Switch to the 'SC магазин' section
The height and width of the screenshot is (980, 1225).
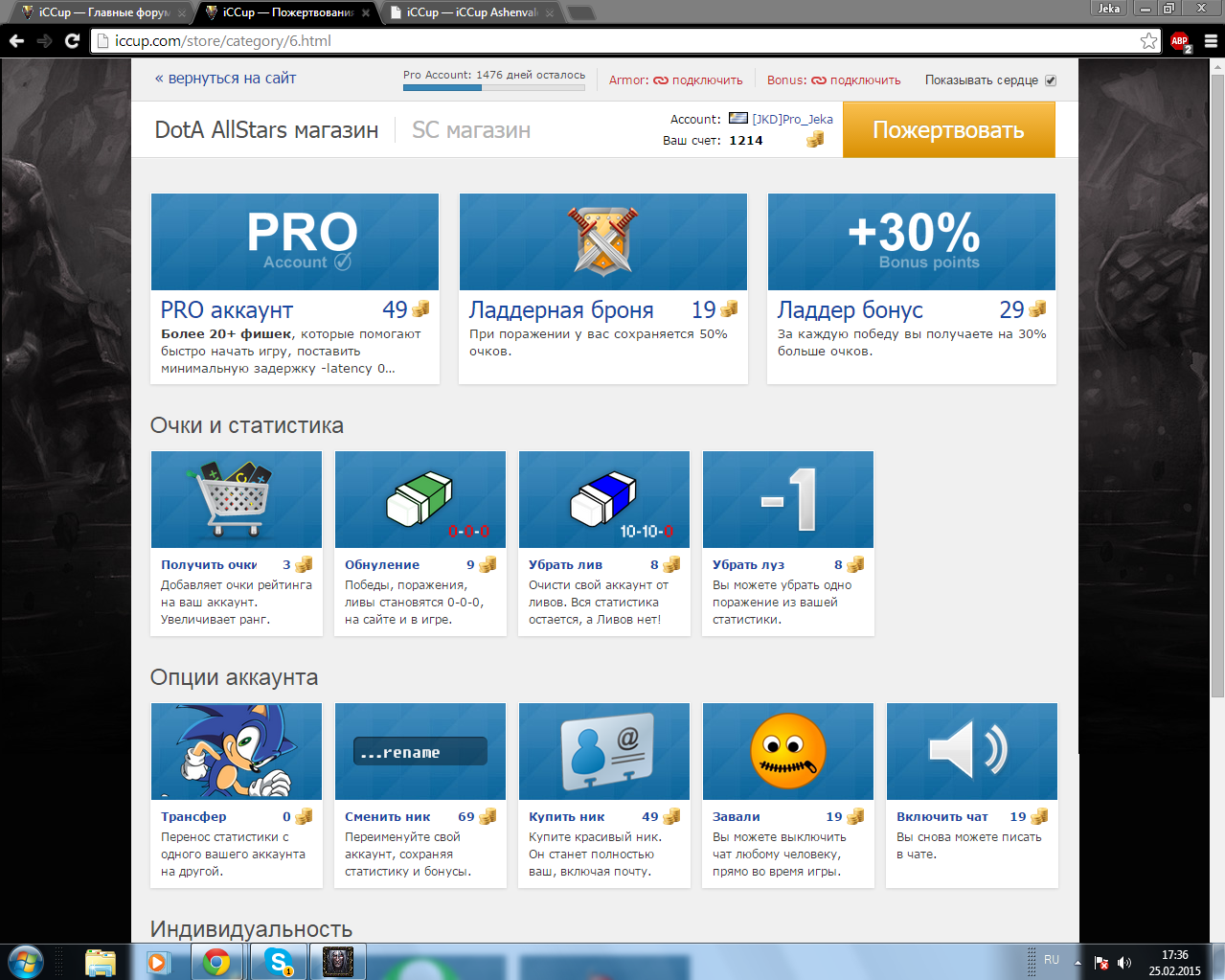coord(471,130)
